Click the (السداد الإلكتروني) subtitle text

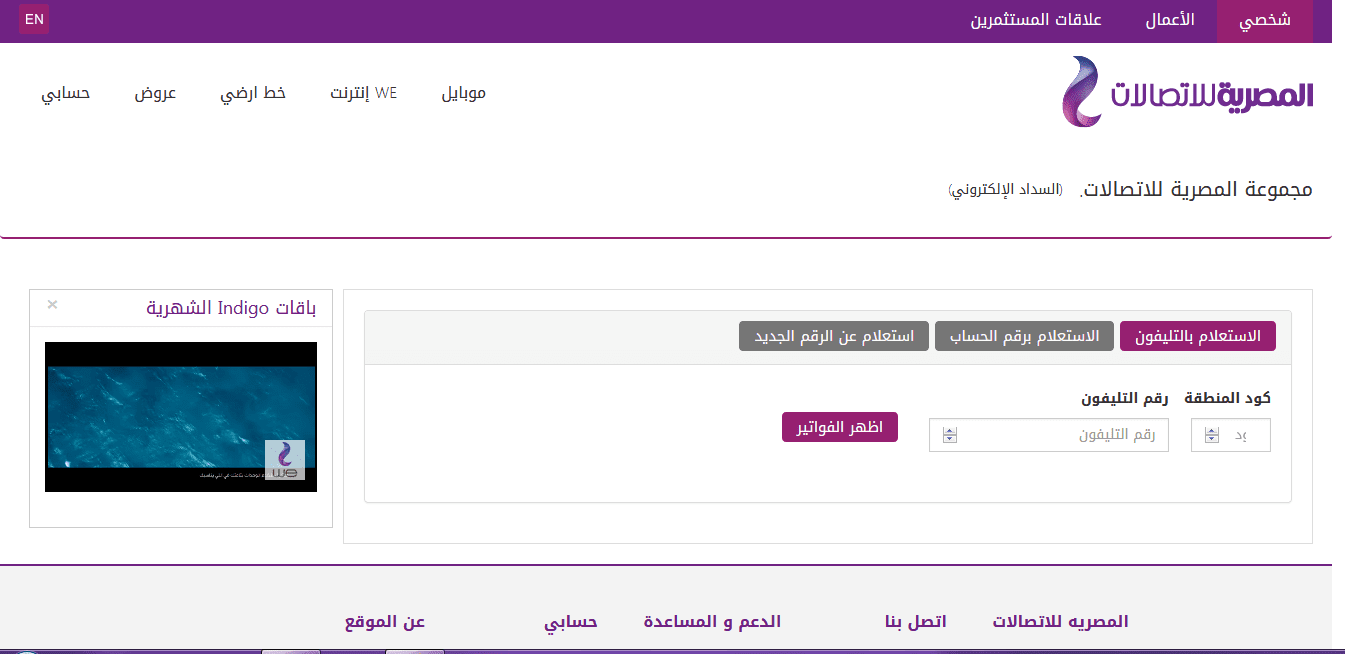click(1006, 189)
